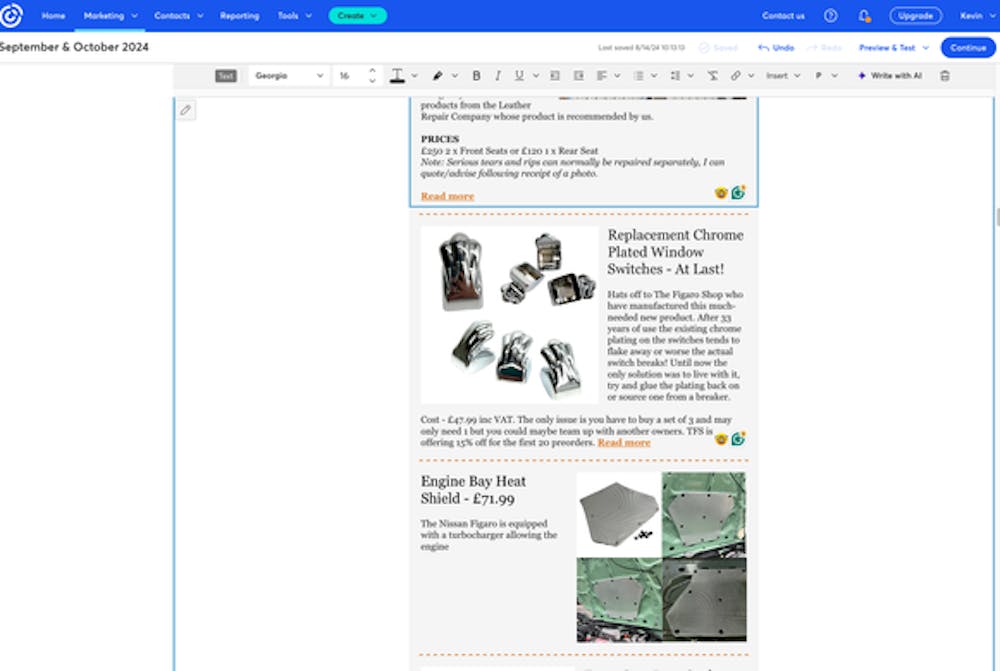Toggle bold formatting
This screenshot has height=671, width=1000.
[x=476, y=76]
